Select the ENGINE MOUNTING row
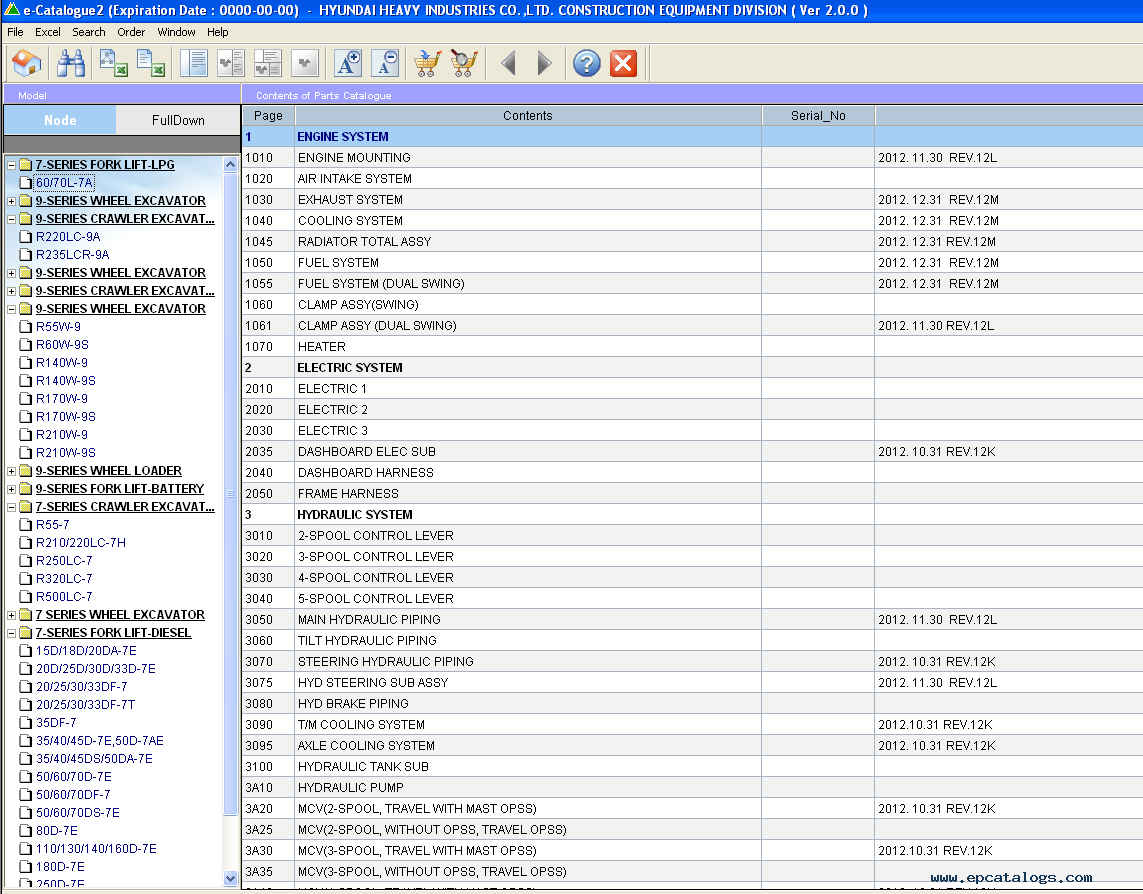 click(x=693, y=158)
